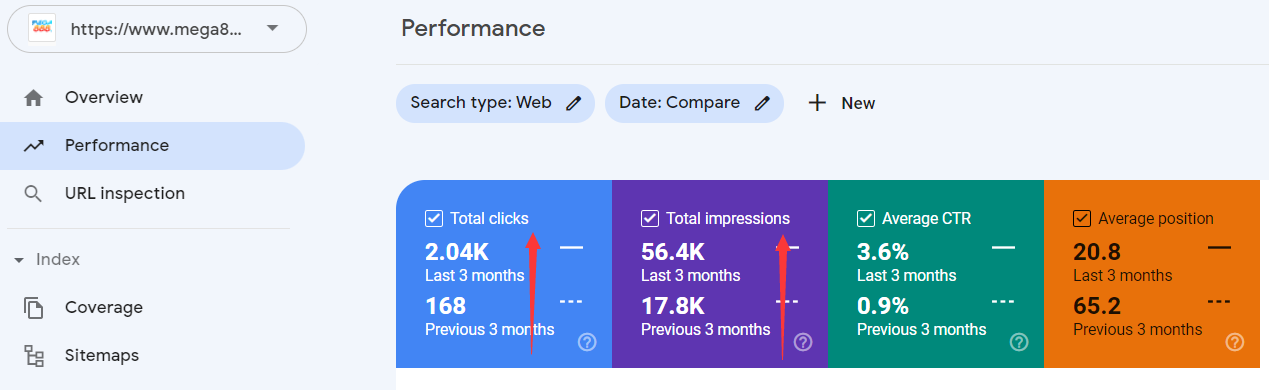
Task: Add a new filter with New button
Action: point(841,103)
